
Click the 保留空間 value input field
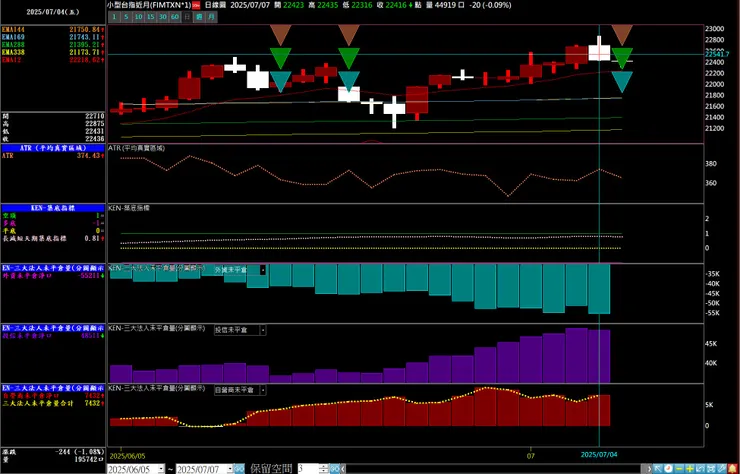[308, 469]
